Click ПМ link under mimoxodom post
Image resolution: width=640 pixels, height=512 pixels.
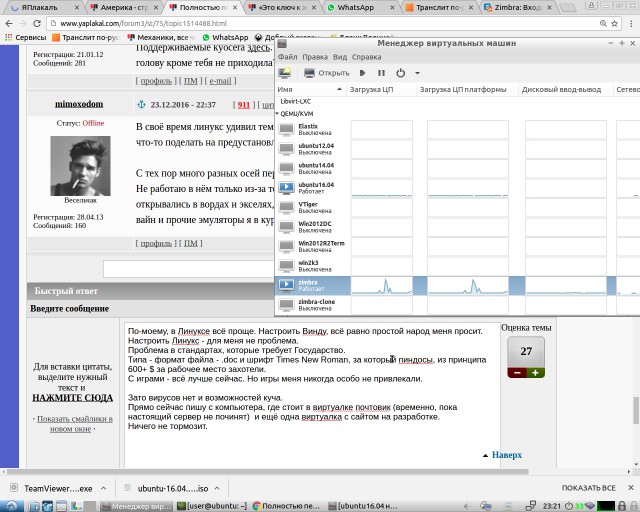click(191, 243)
